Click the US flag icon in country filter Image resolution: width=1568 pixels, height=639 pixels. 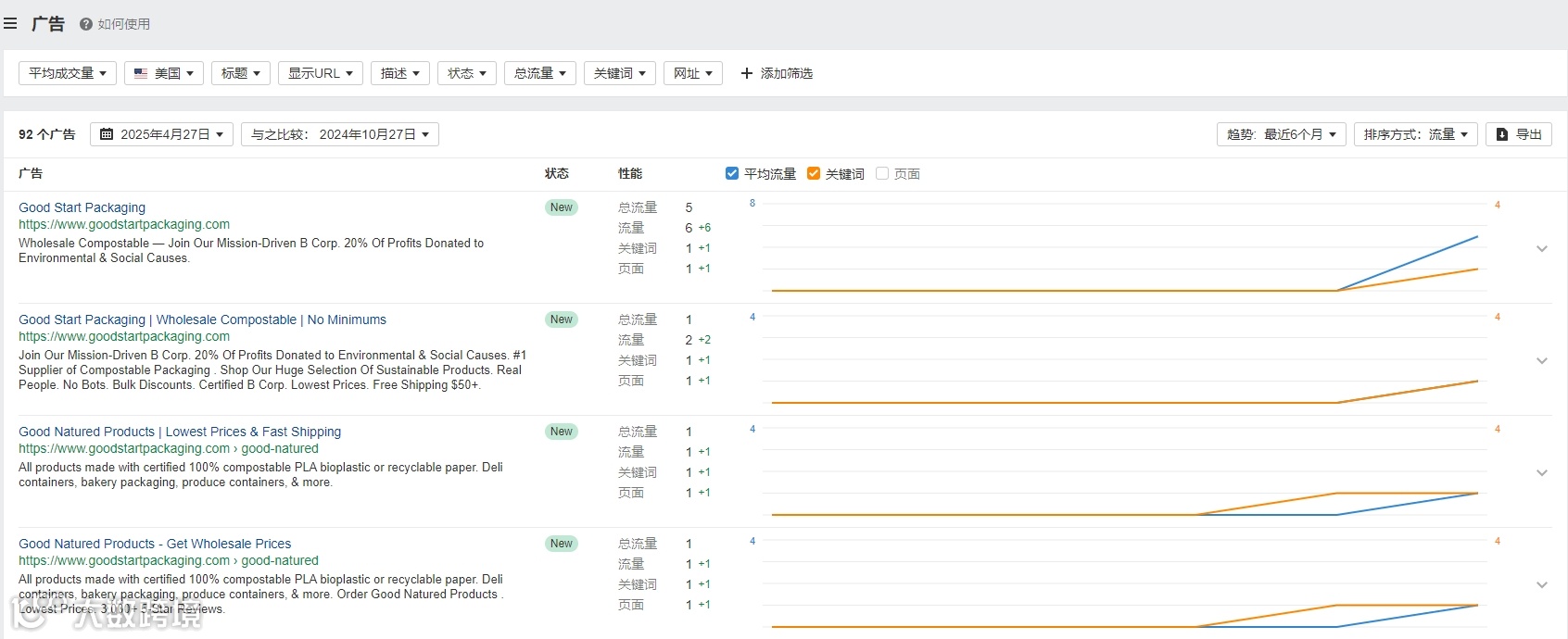point(141,73)
